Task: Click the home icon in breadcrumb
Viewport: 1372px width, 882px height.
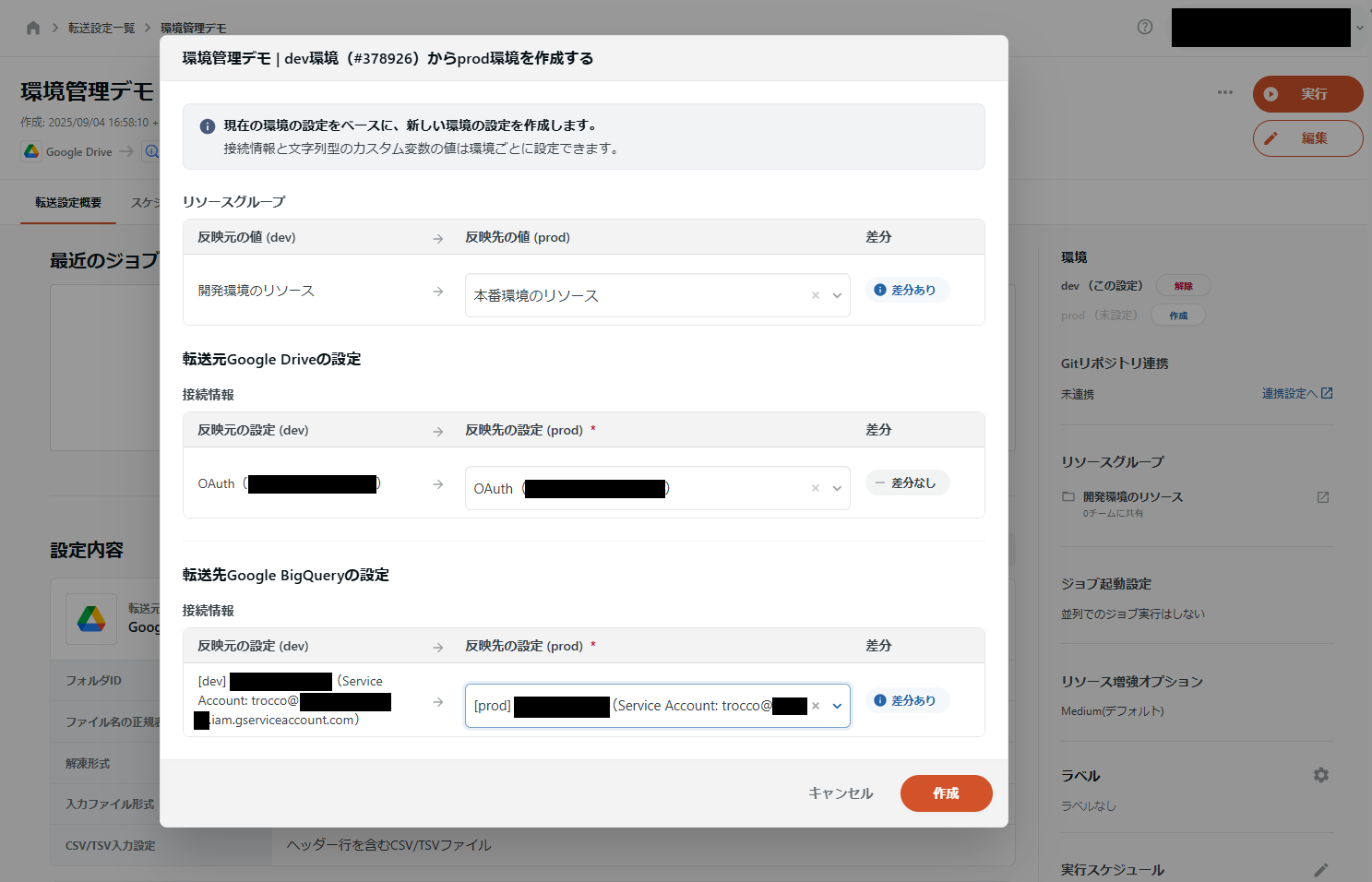Action: (33, 28)
